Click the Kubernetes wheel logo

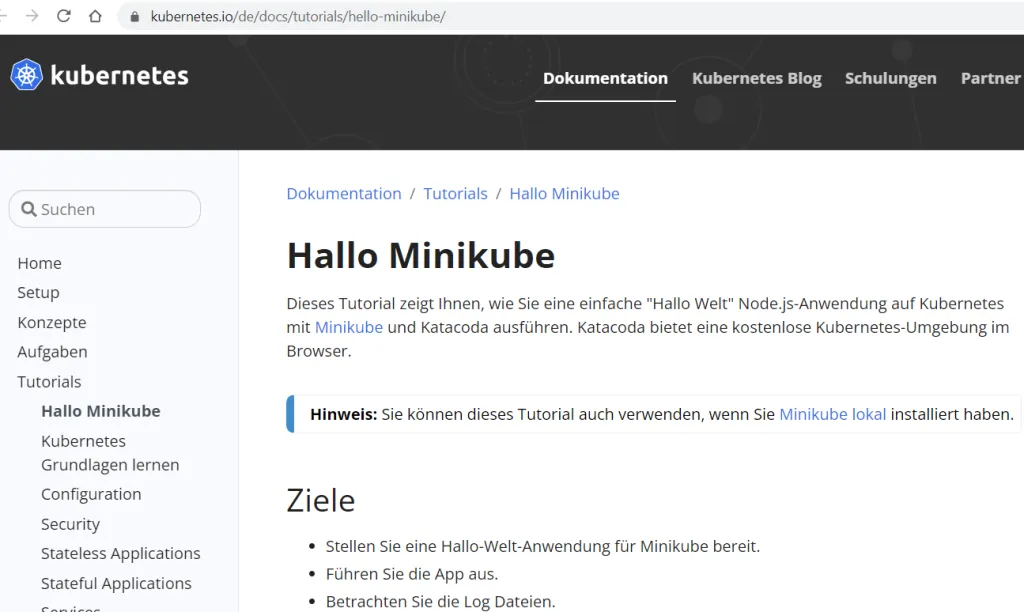click(x=27, y=75)
